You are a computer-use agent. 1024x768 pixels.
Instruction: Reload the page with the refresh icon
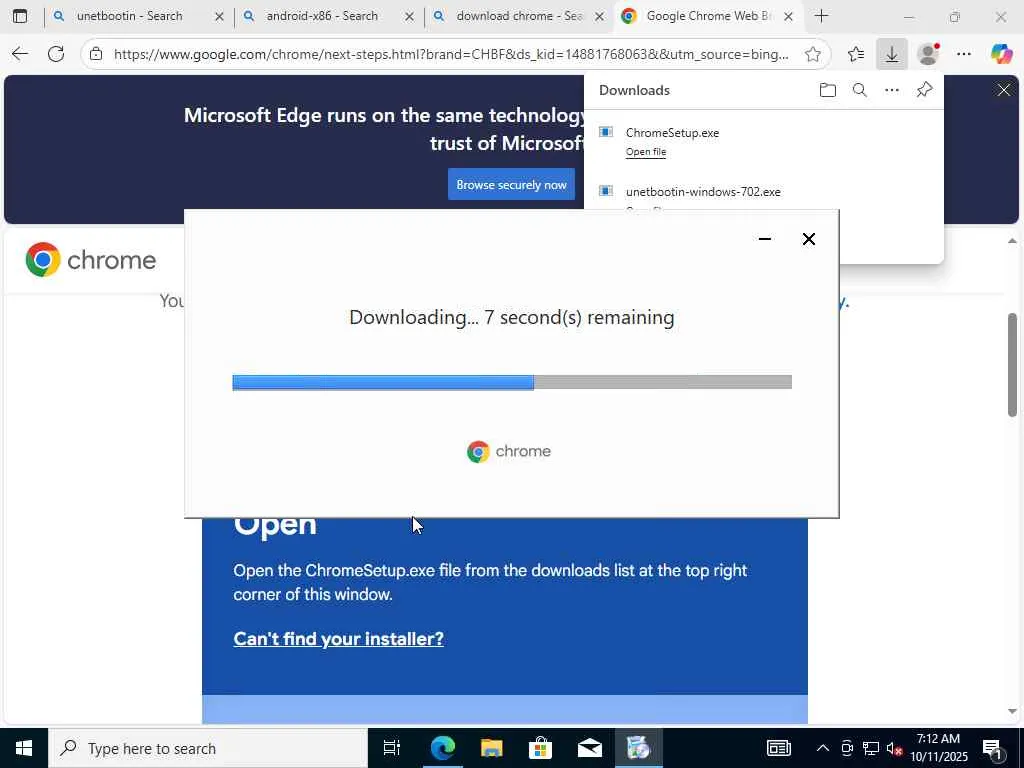[x=56, y=54]
